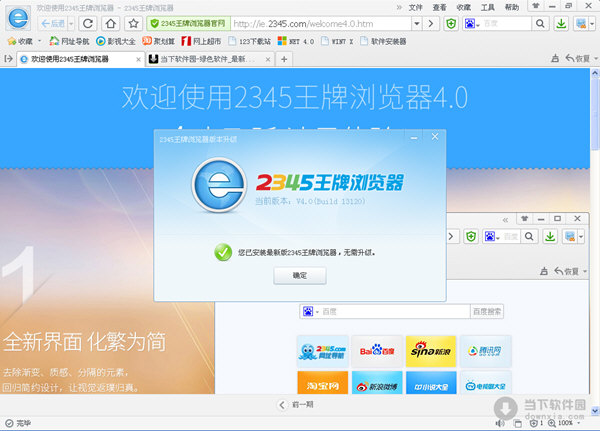Open a new tab with plus button
This screenshot has height=431, width=600.
coord(284,59)
